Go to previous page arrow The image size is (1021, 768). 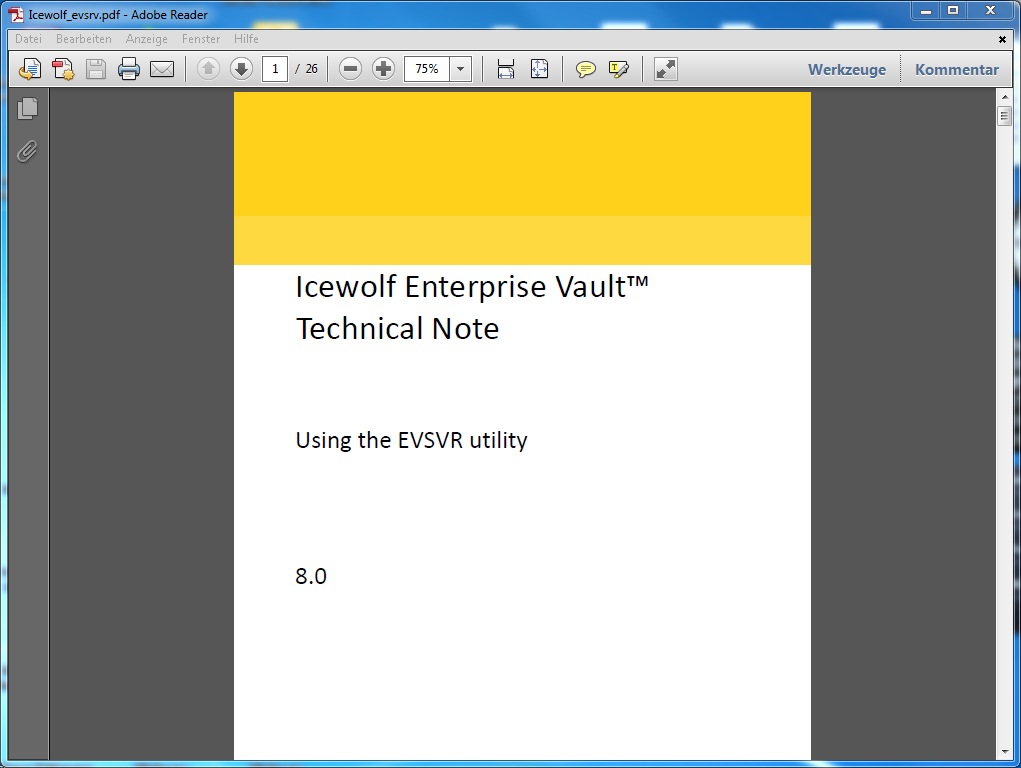click(x=208, y=68)
